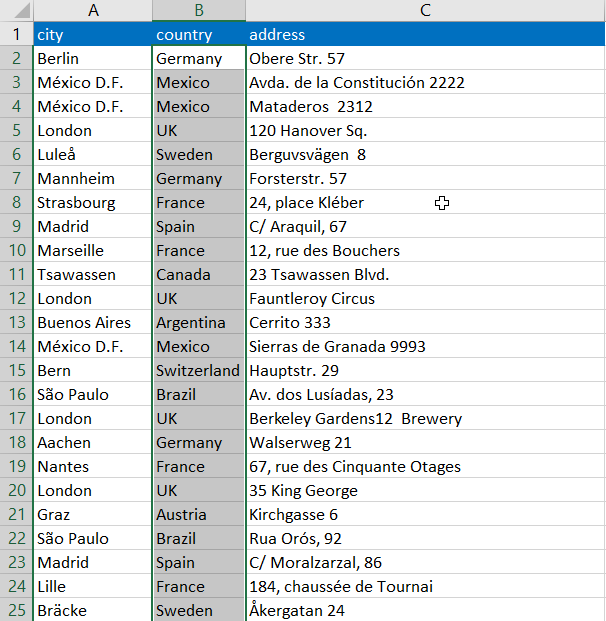This screenshot has width=606, height=621.
Task: Click the '35 King George' cell
Action: point(425,490)
